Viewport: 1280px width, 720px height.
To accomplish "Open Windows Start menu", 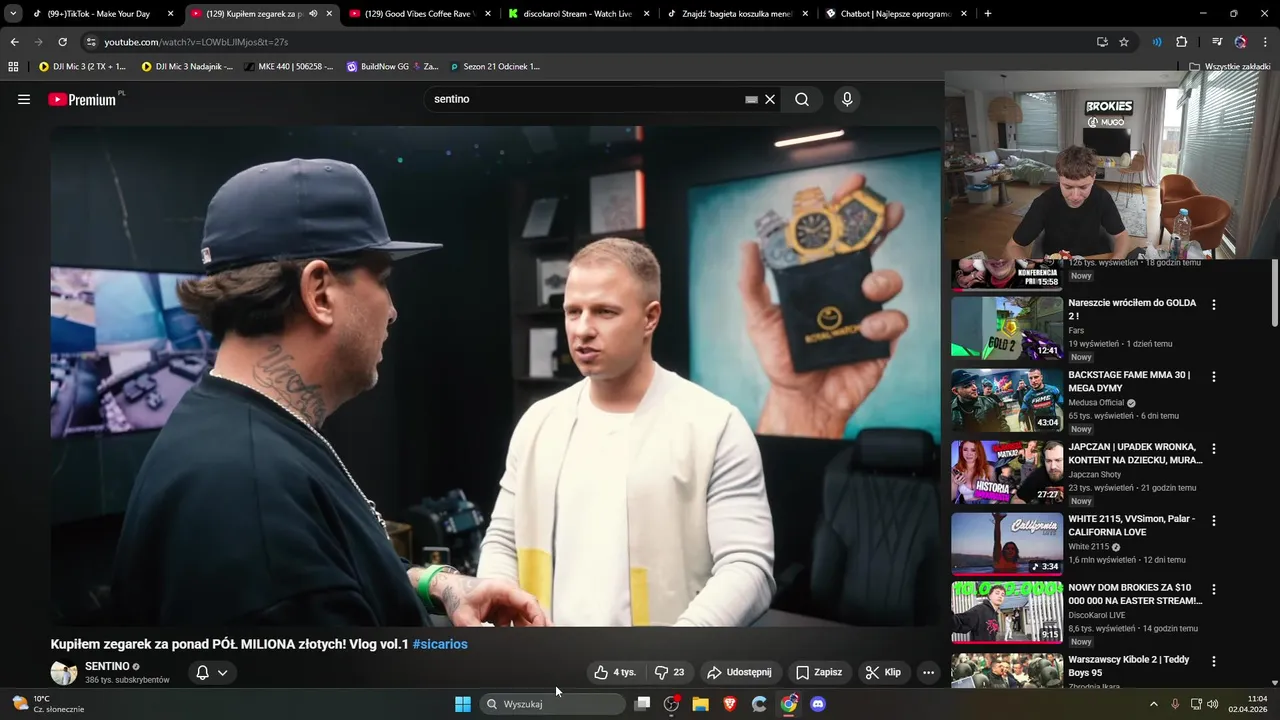I will point(463,704).
